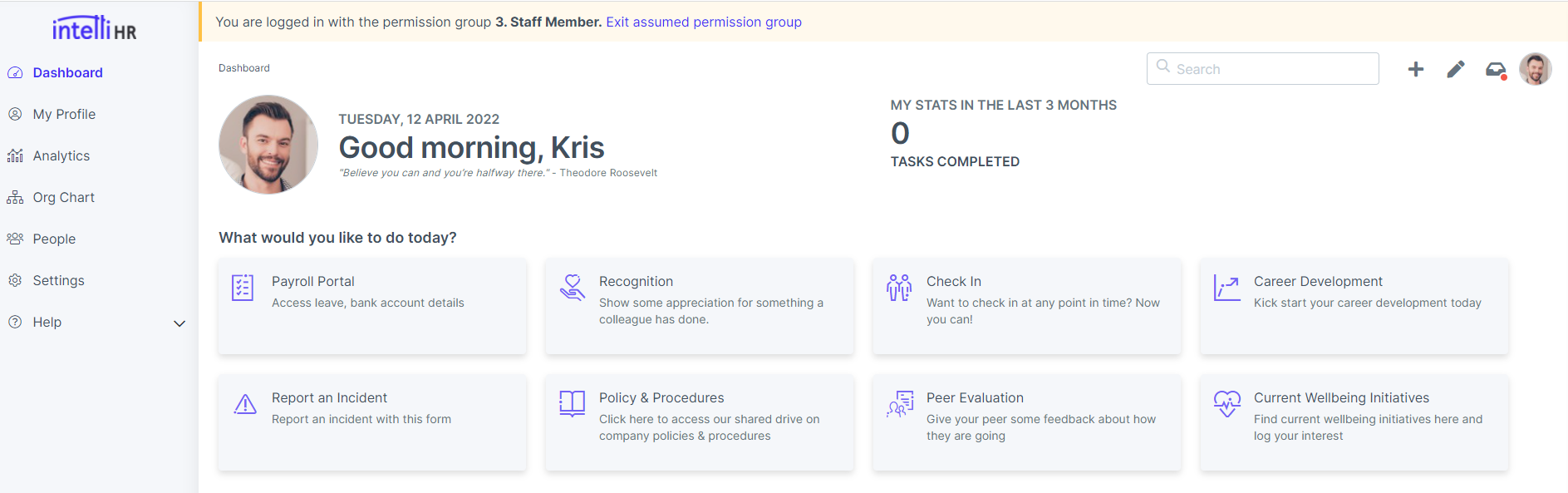The image size is (1568, 493).
Task: Click Kris's profile avatar photo
Action: coord(1536,69)
